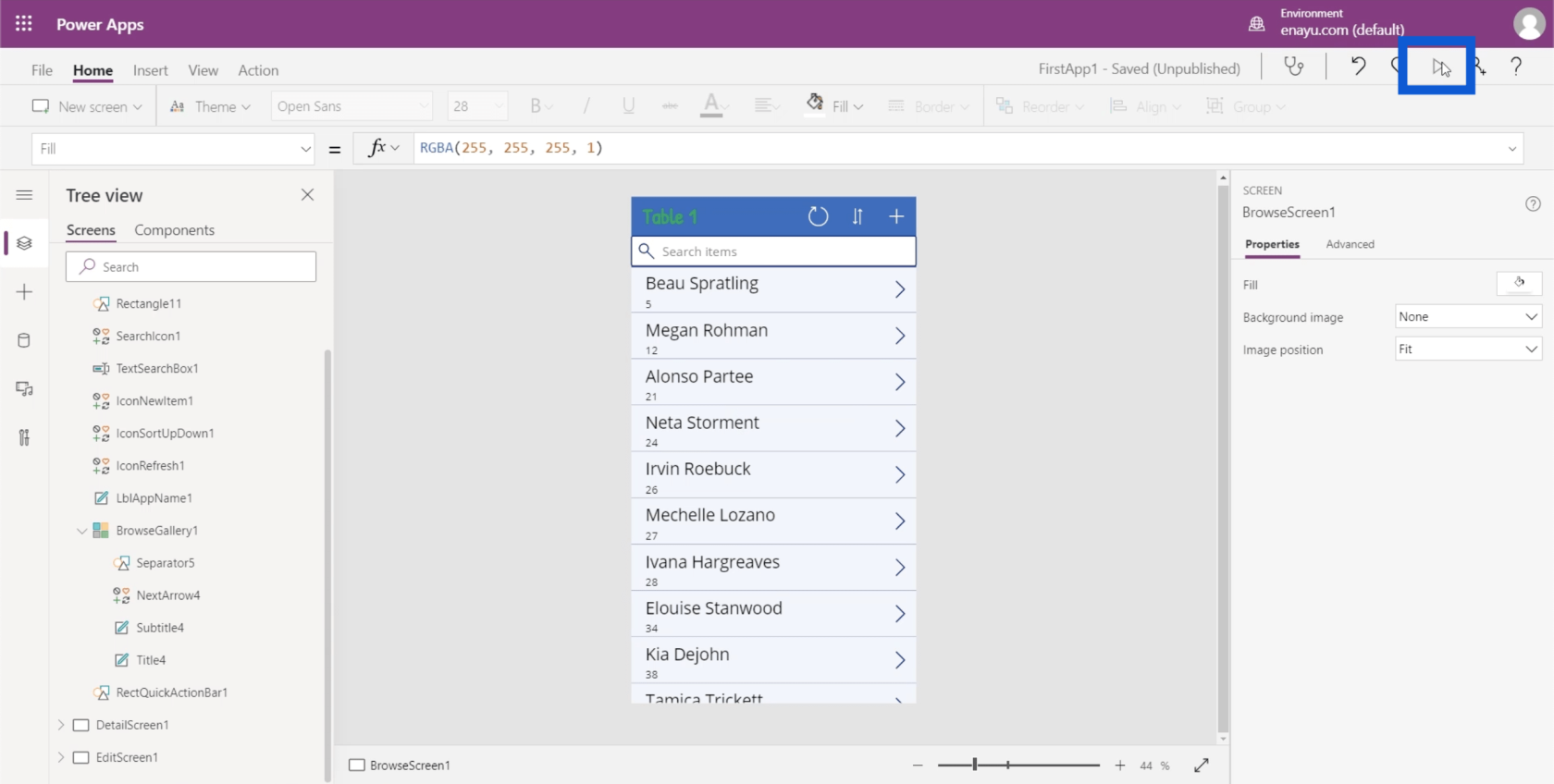Click the zoom slider handle
Image resolution: width=1554 pixels, height=784 pixels.
pos(975,765)
